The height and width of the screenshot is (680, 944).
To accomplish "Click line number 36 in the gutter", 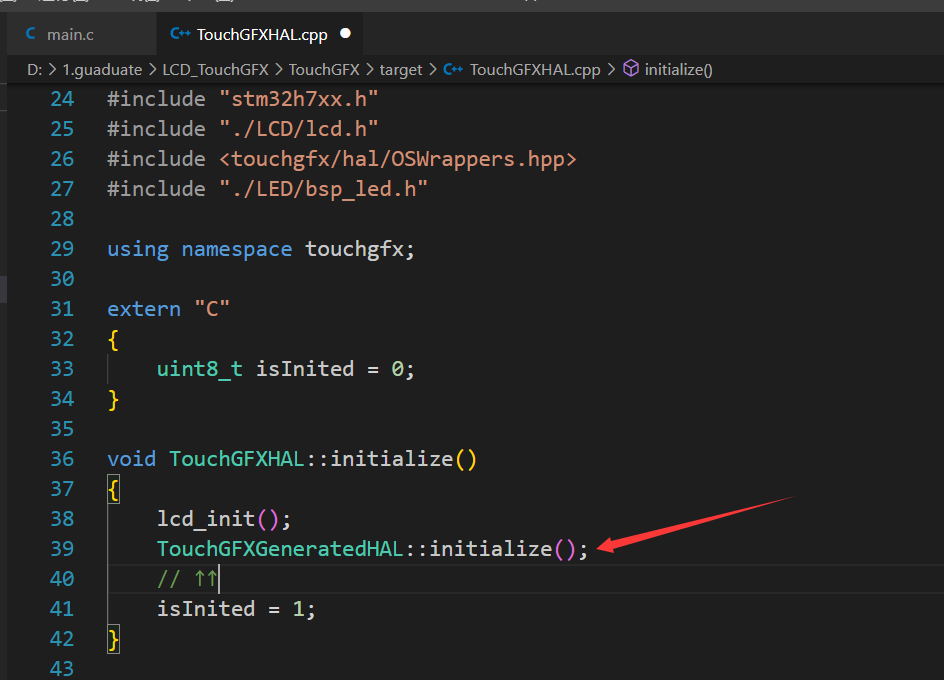I will 62,459.
